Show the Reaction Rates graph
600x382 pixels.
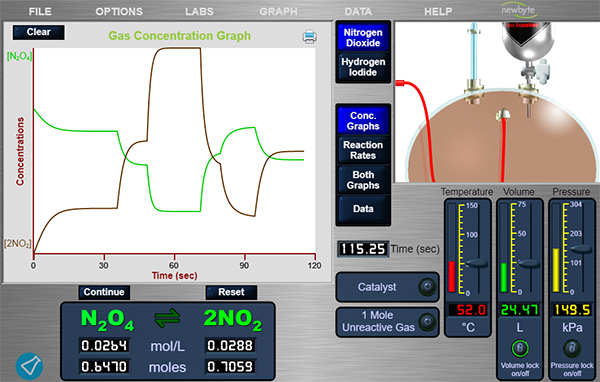tap(363, 150)
